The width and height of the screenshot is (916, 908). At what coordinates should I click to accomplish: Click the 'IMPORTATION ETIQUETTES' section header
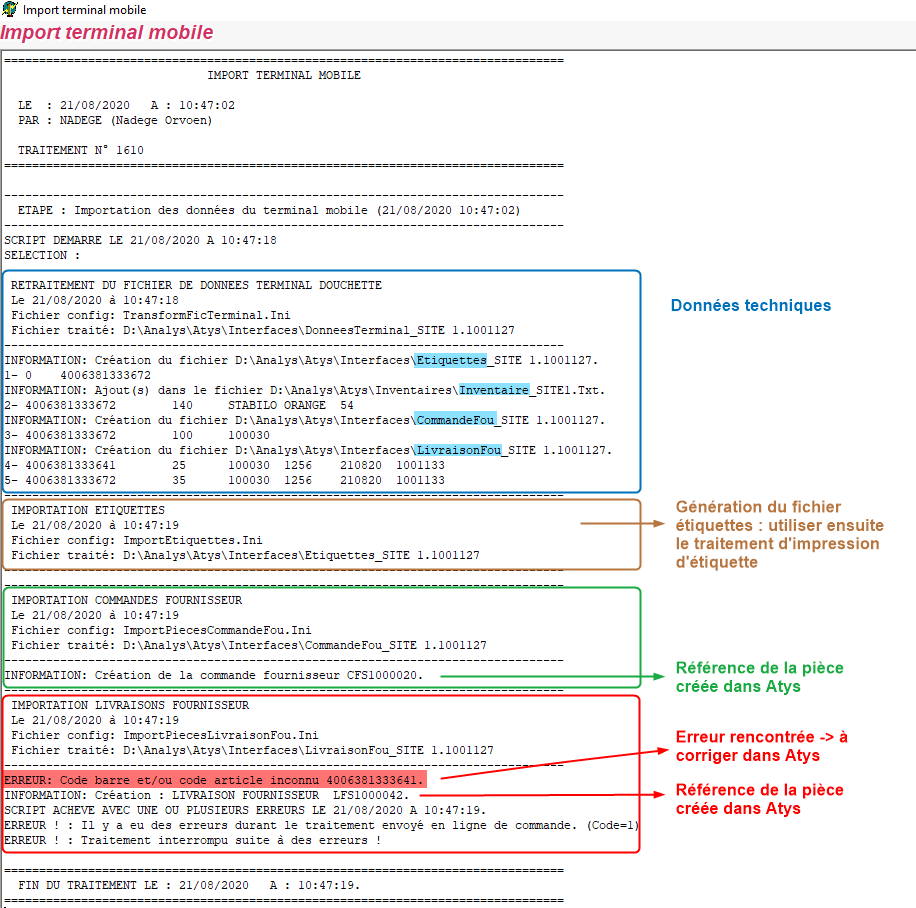point(88,510)
